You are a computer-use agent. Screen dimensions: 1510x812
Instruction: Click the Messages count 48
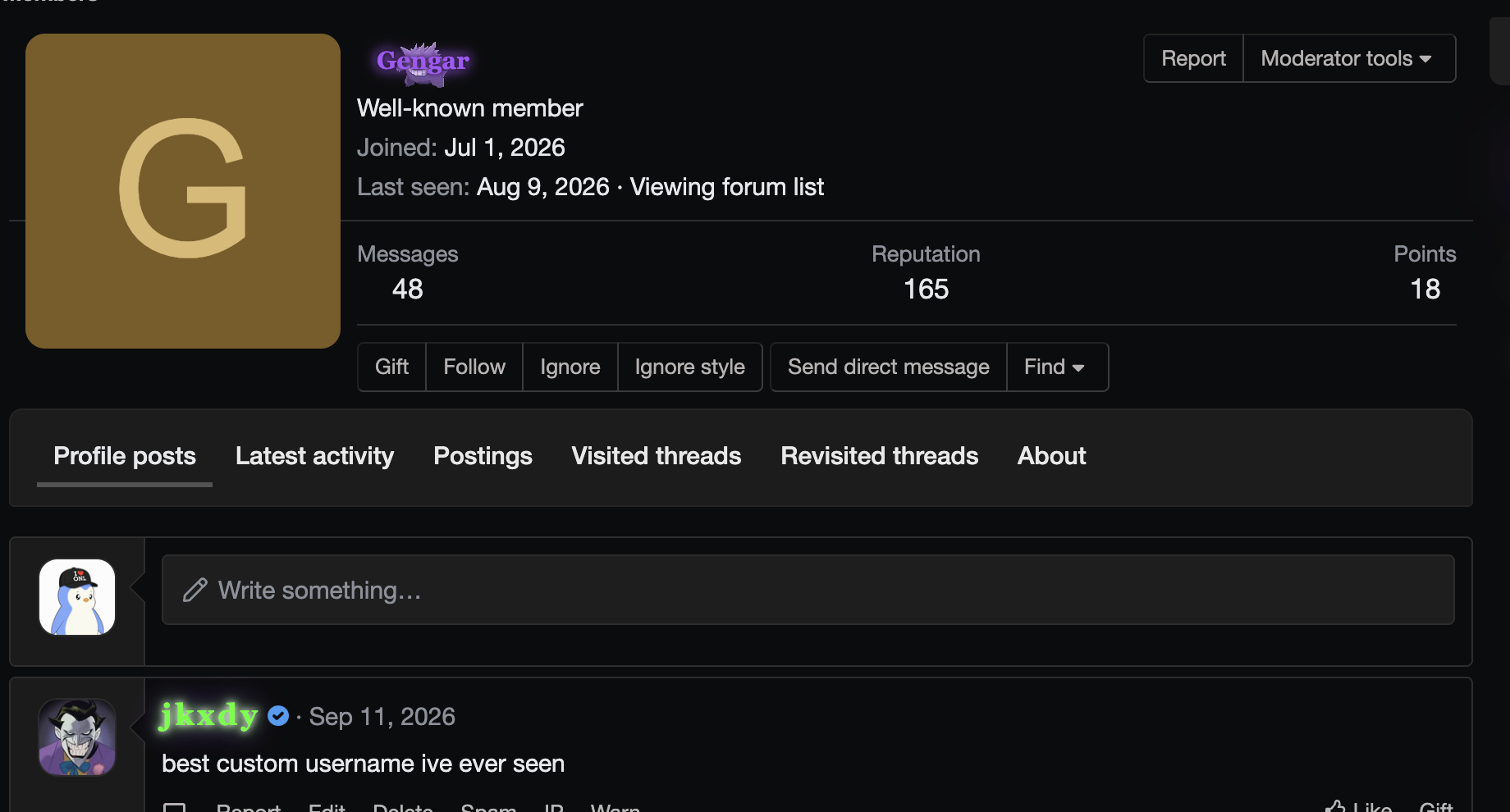408,289
